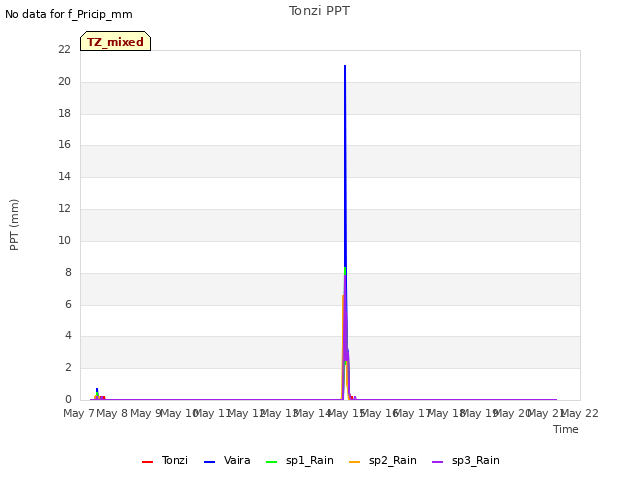Click the purple sp3_Rain legend color marker
The width and height of the screenshot is (640, 480).
pos(438,462)
